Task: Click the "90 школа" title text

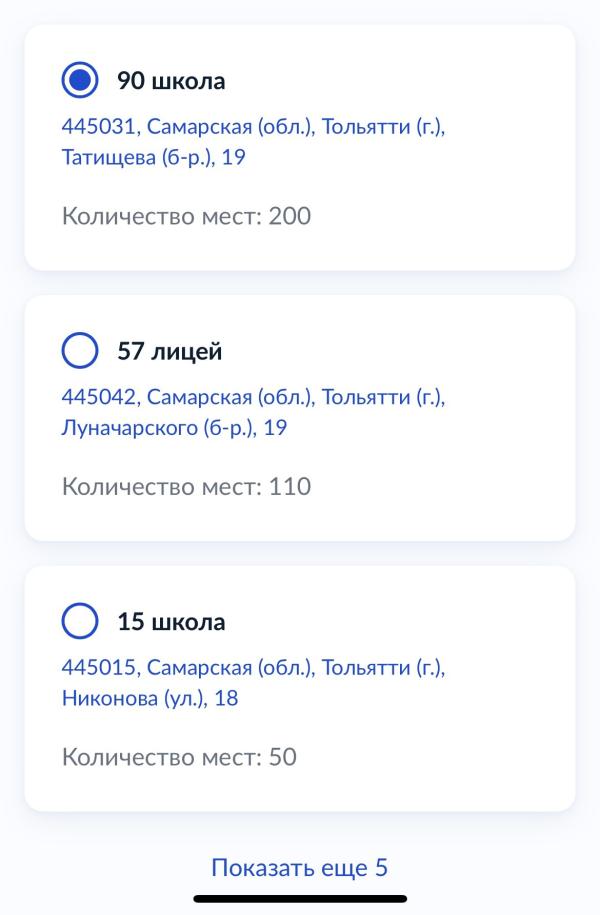Action: (171, 81)
